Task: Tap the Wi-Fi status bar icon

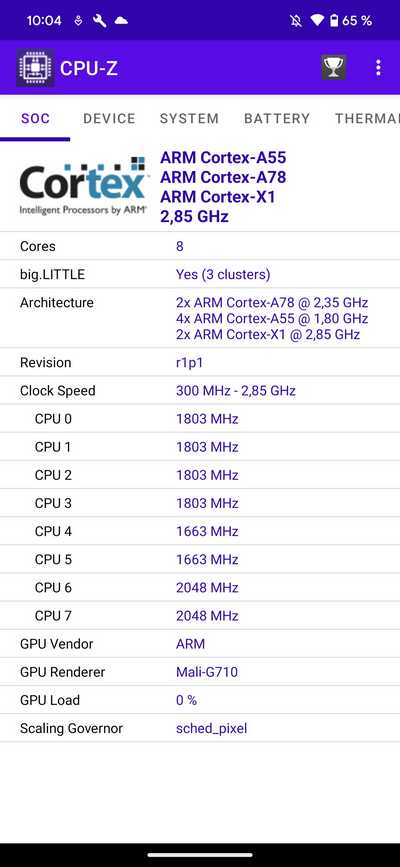Action: 317,21
